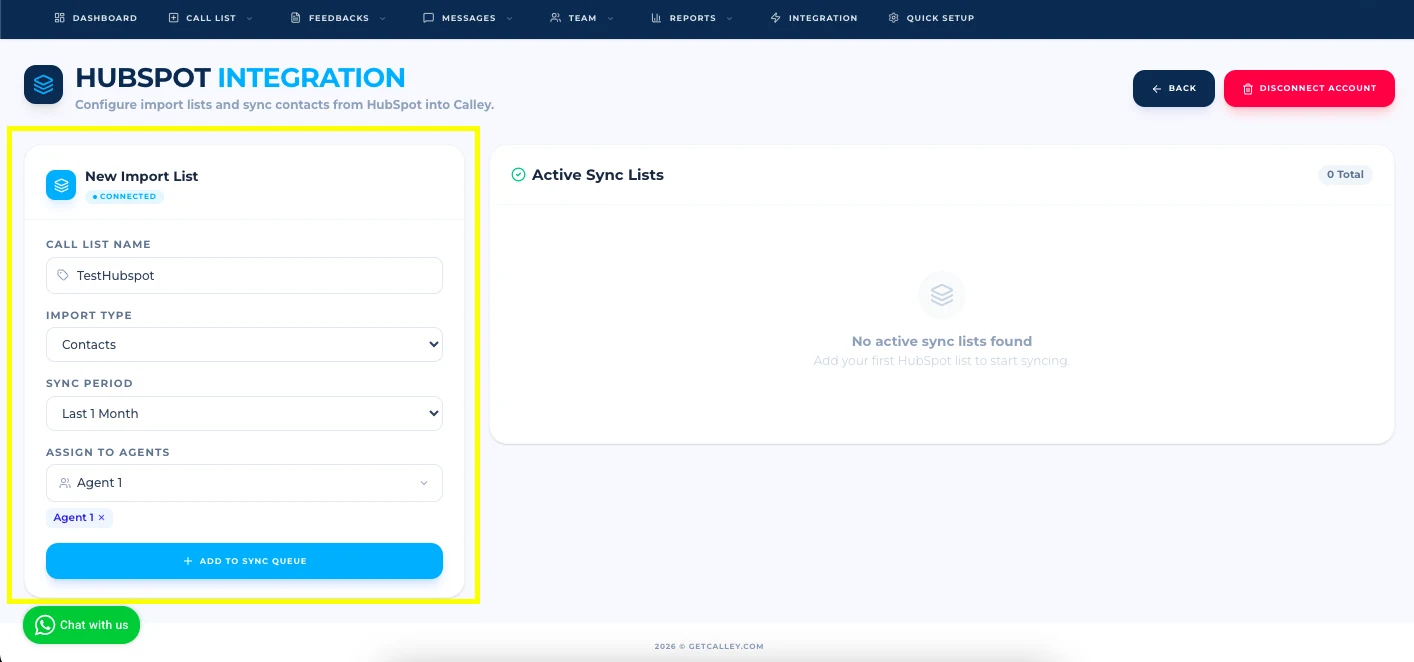
Task: Click the 'Active Sync Lists' heading
Action: pyautogui.click(x=598, y=175)
